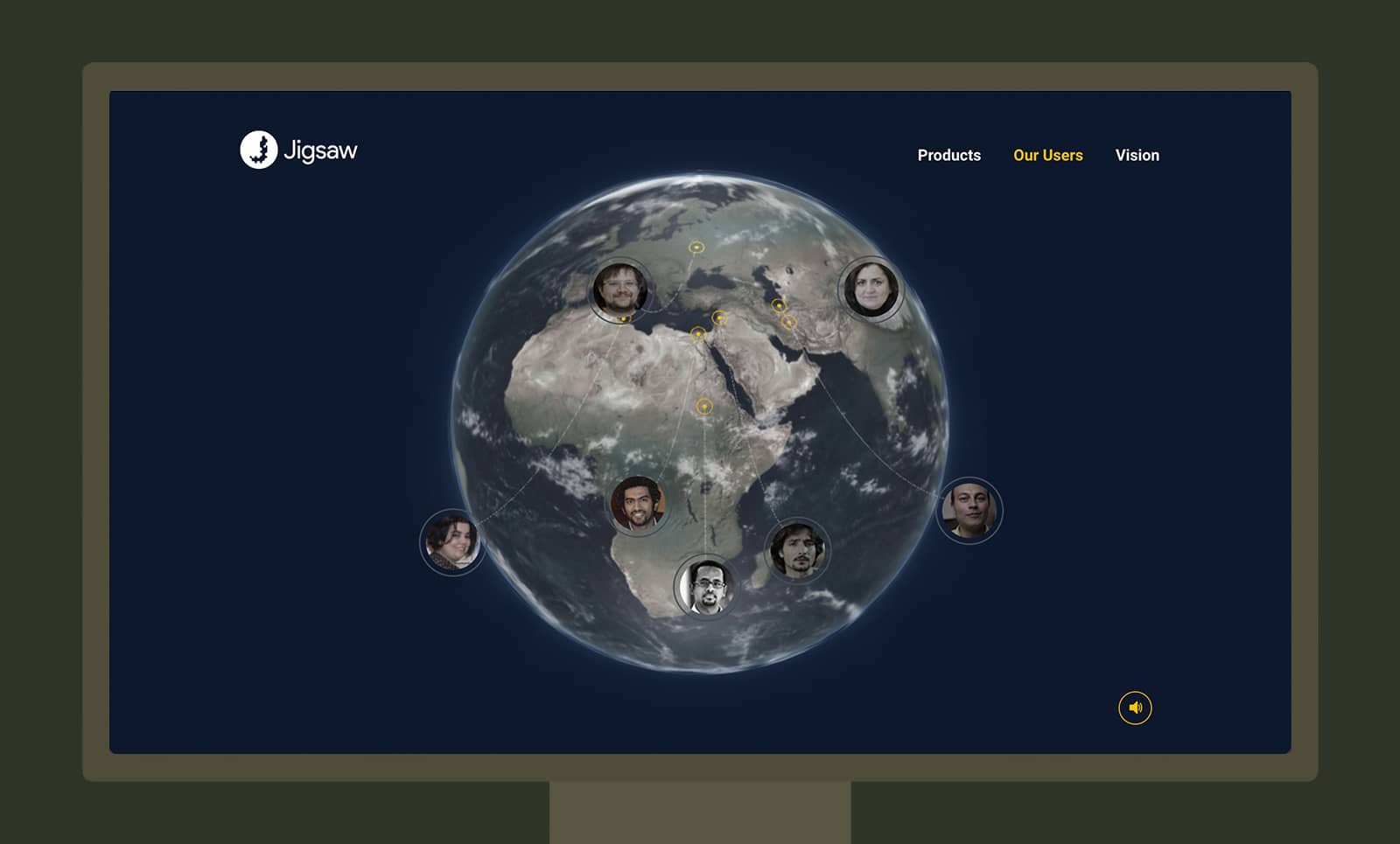Screen dimensions: 1400x844
Task: Open the woman's portrait at the globe's lower left edge
Action: (x=451, y=542)
